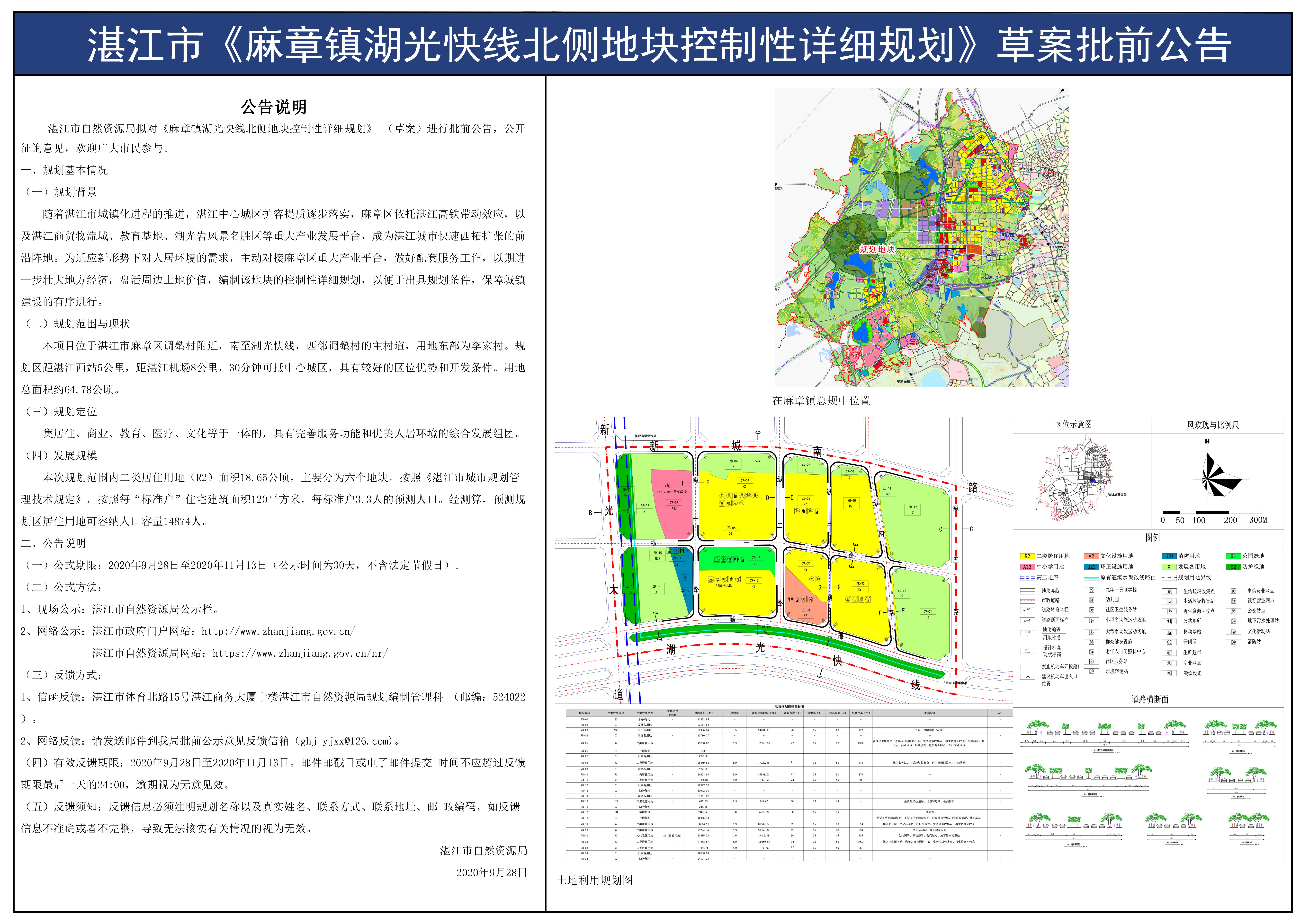Open the www.zhanjiang.gov.cn portal link
1309x924 pixels.
point(278,631)
